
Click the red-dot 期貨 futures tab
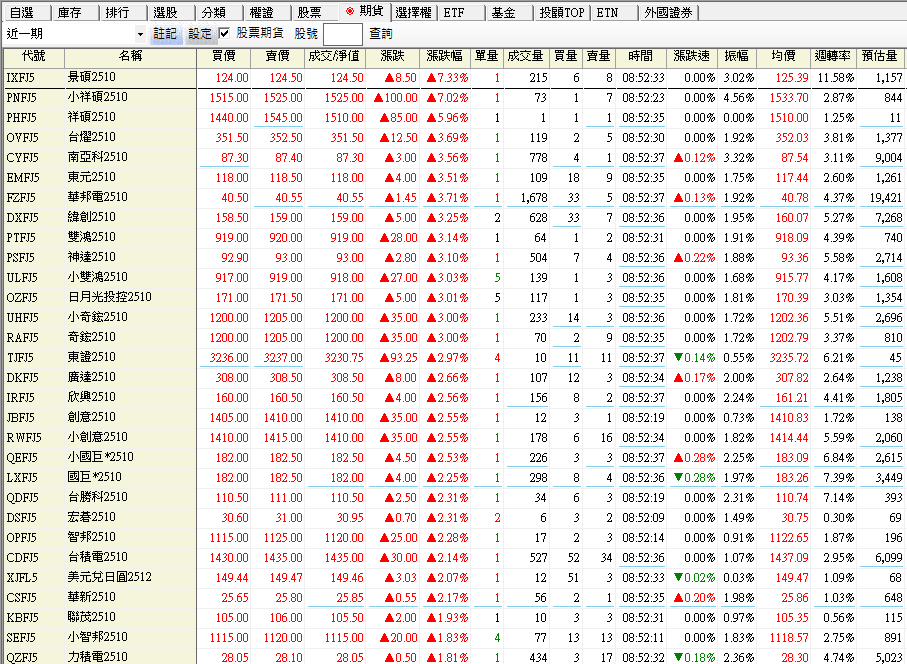coord(364,13)
